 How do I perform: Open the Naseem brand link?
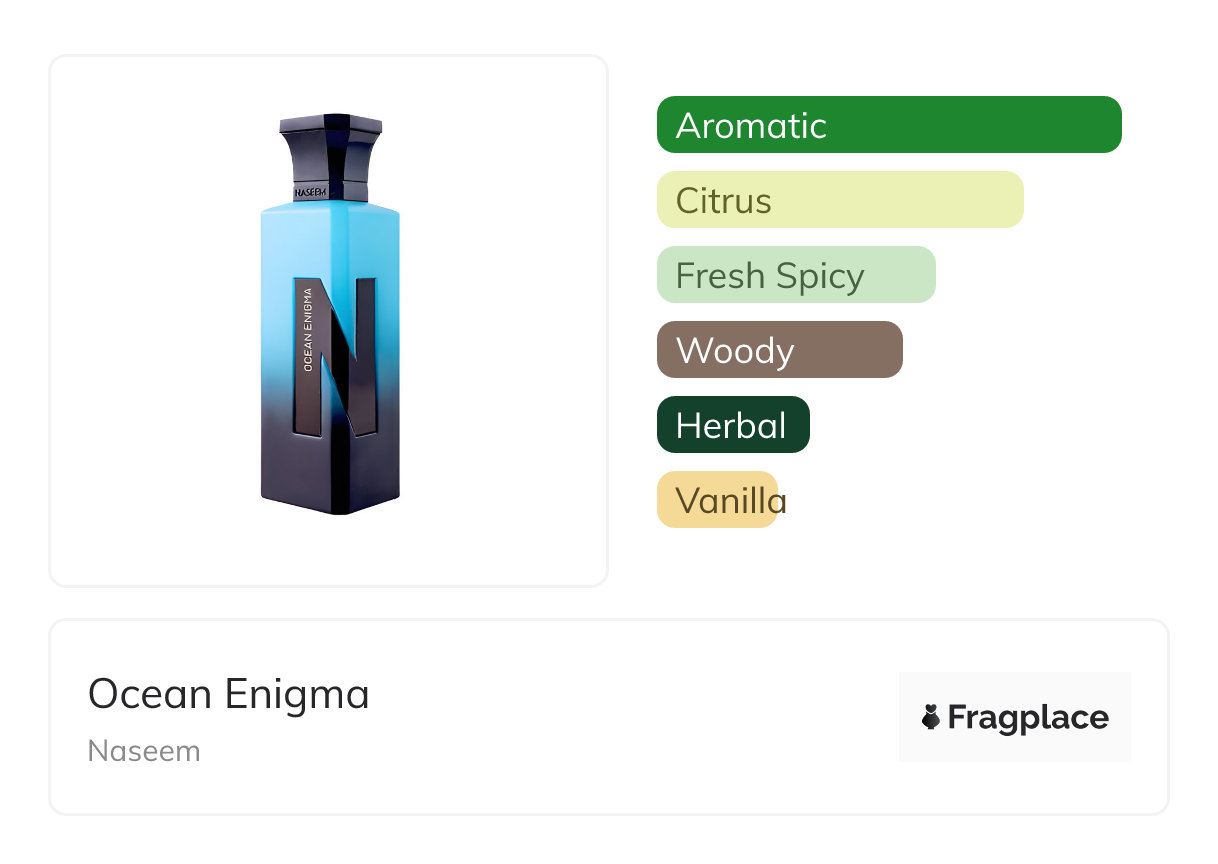[144, 751]
